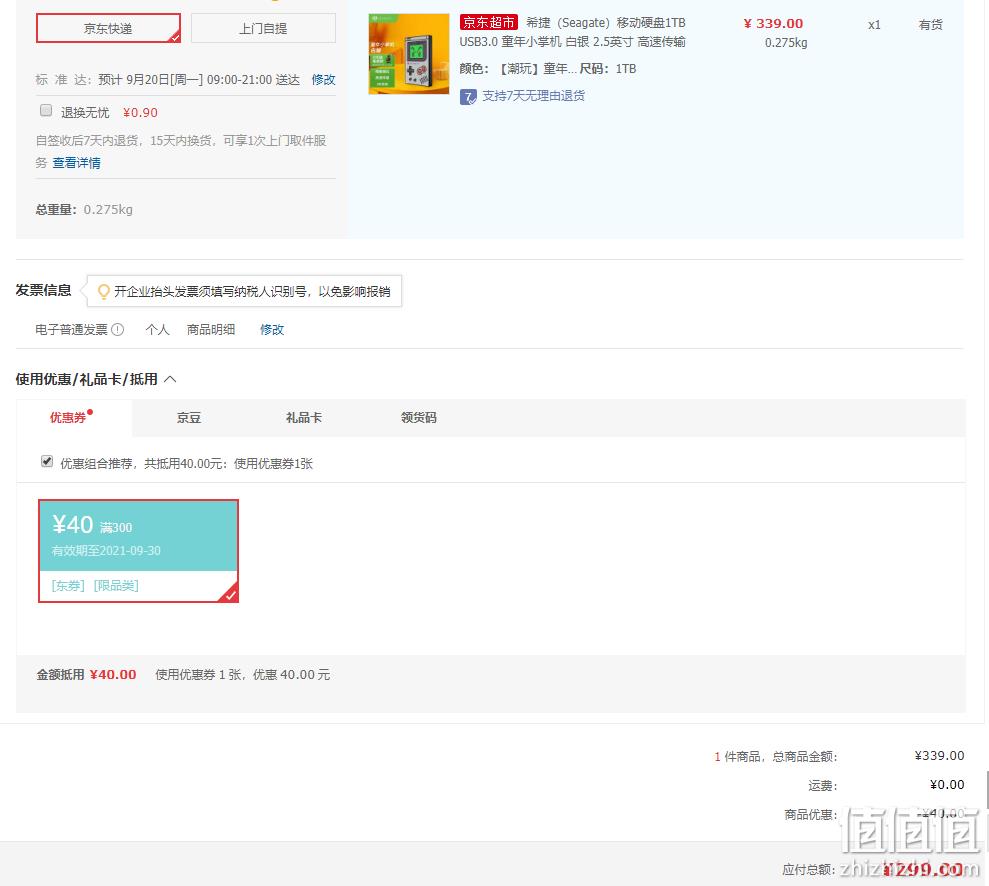The width and height of the screenshot is (989, 886).
Task: Click the 金额抵用 ¥40.00 amount
Action: 113,674
